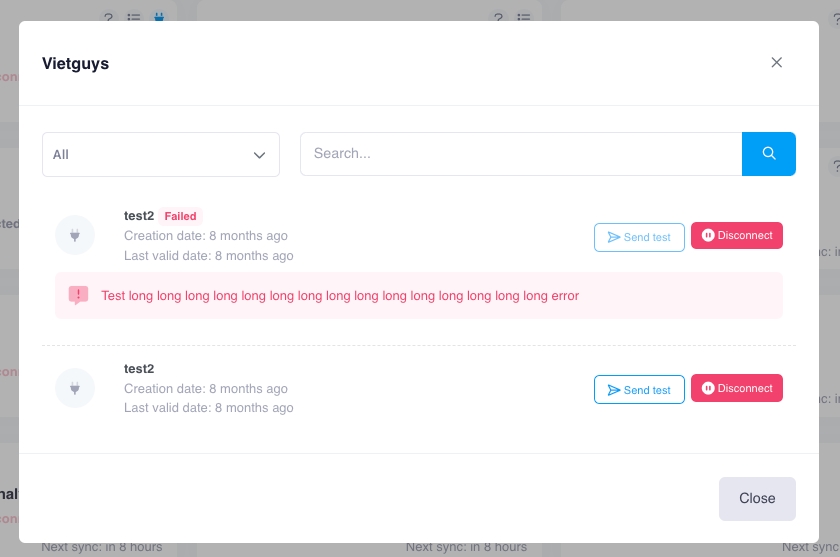Select the long error message text
Viewport: 840px width, 557px height.
[340, 296]
